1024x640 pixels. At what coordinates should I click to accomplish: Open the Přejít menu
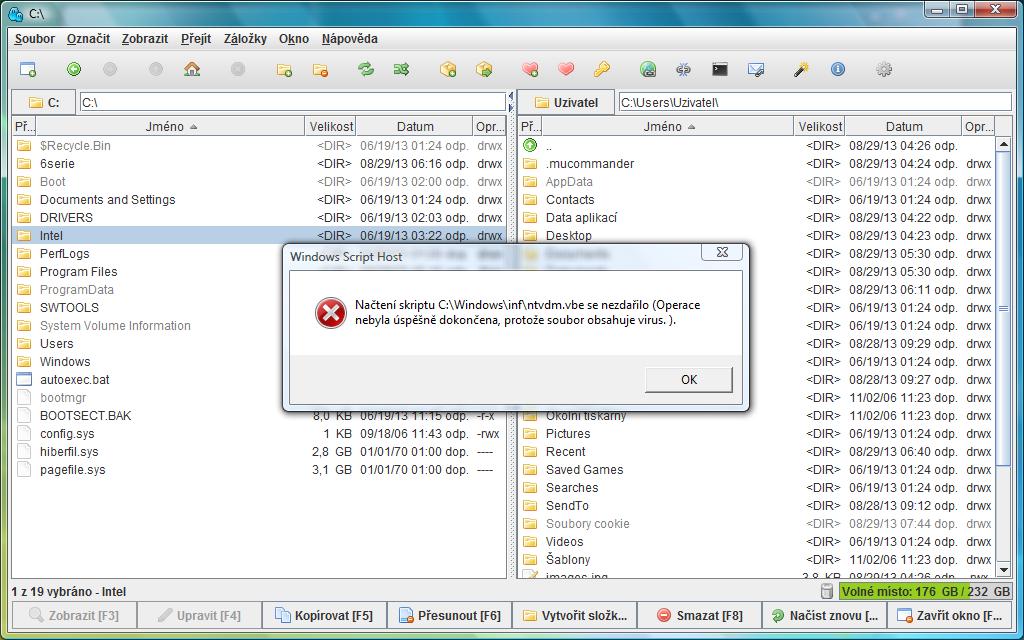pos(196,39)
